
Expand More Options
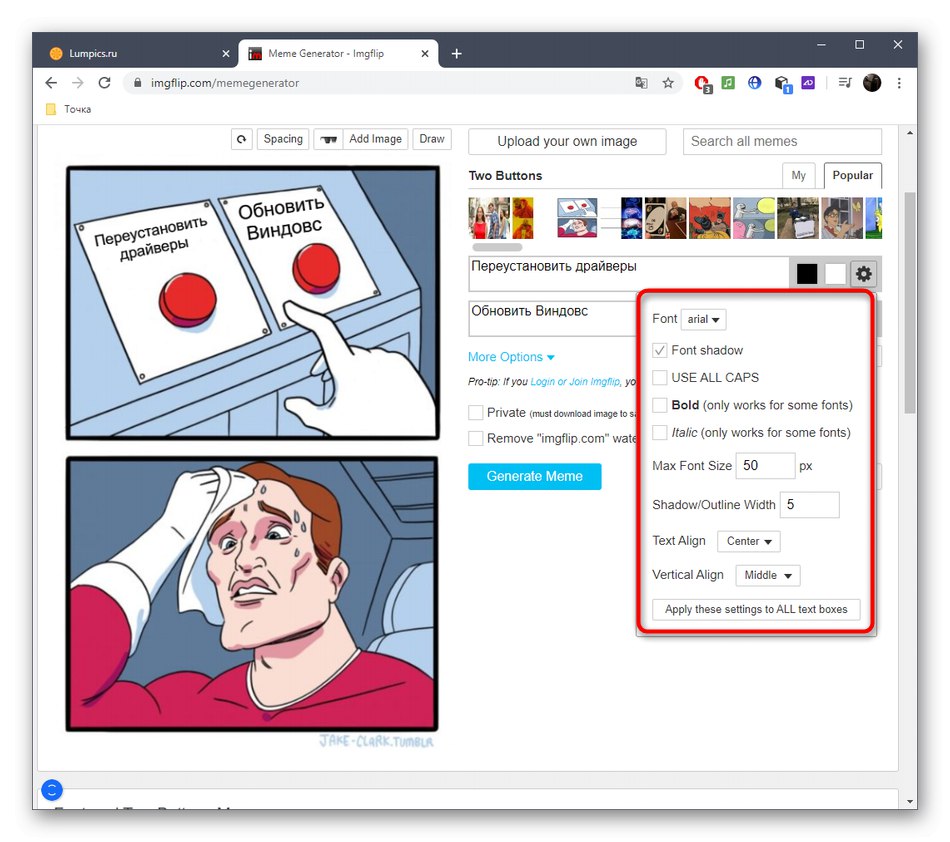coord(511,357)
